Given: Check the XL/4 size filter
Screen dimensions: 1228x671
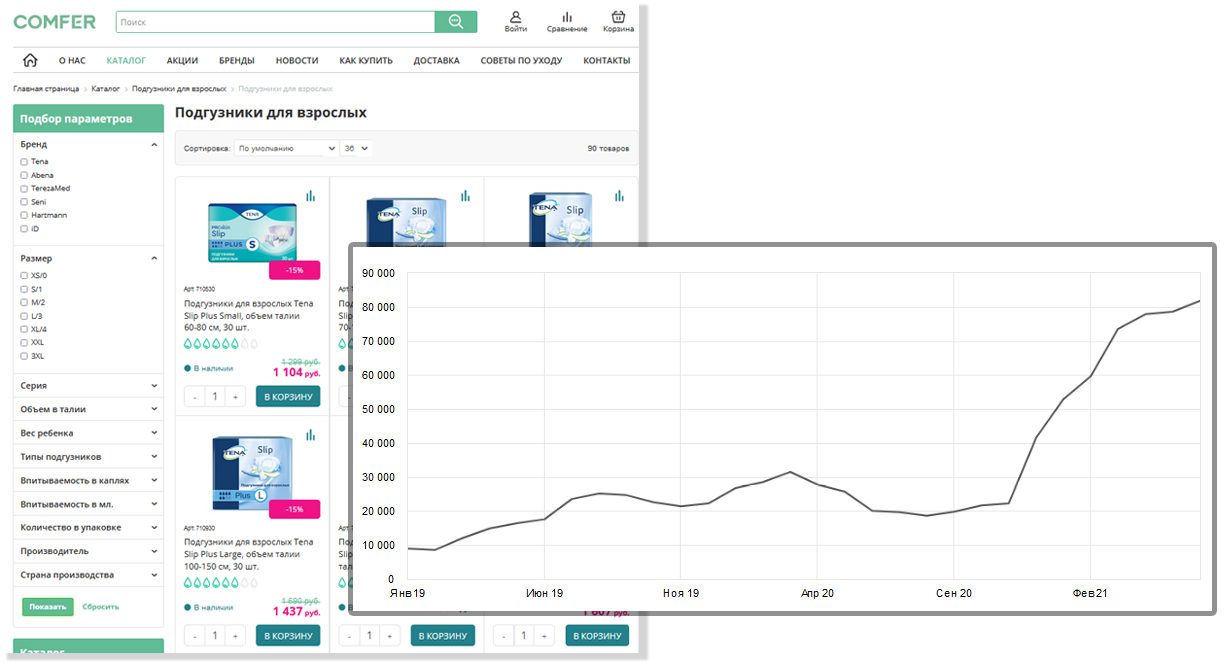Looking at the screenshot, I should [24, 329].
